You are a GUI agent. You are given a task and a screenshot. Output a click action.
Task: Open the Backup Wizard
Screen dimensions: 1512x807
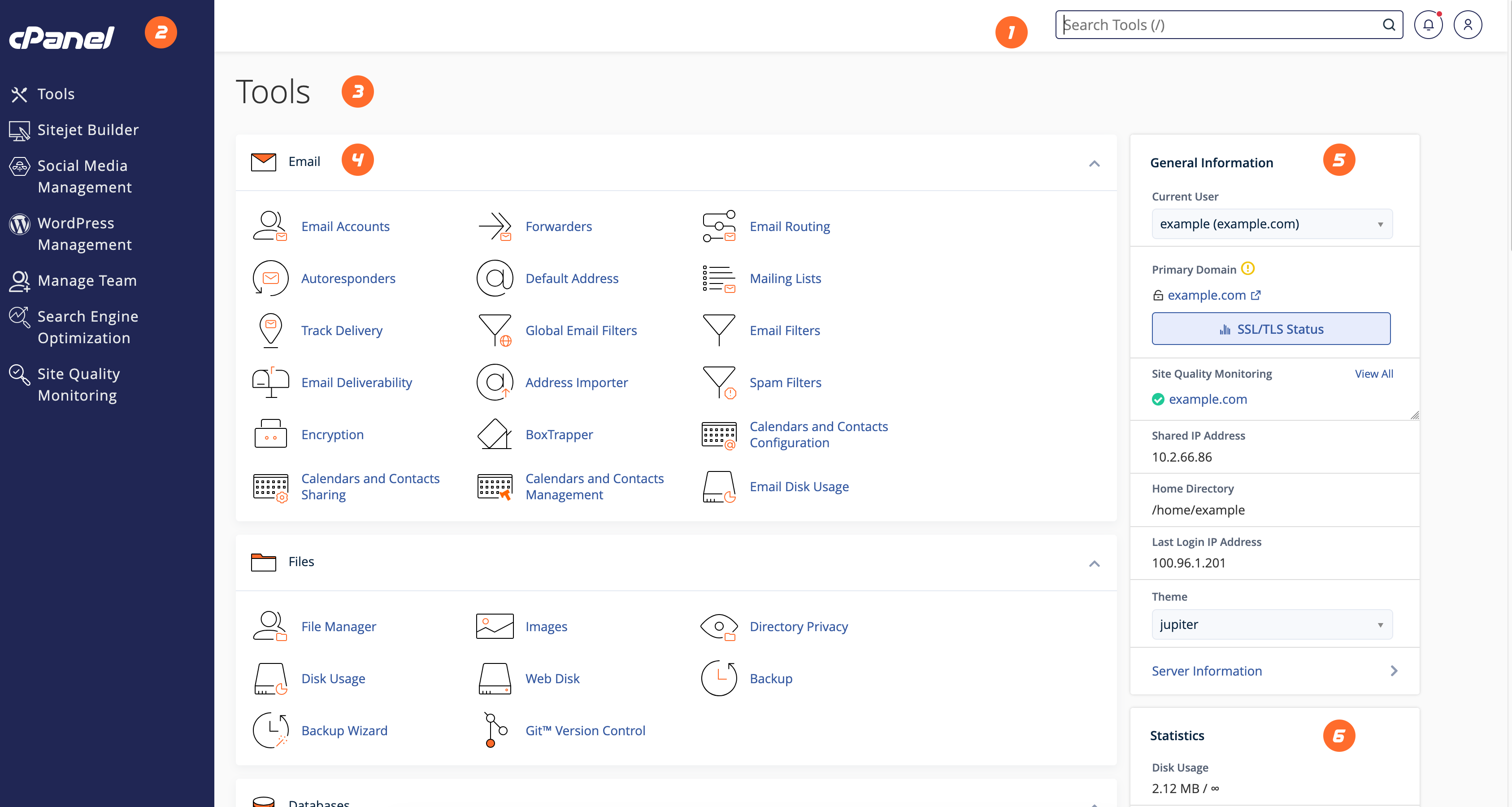[x=344, y=730]
